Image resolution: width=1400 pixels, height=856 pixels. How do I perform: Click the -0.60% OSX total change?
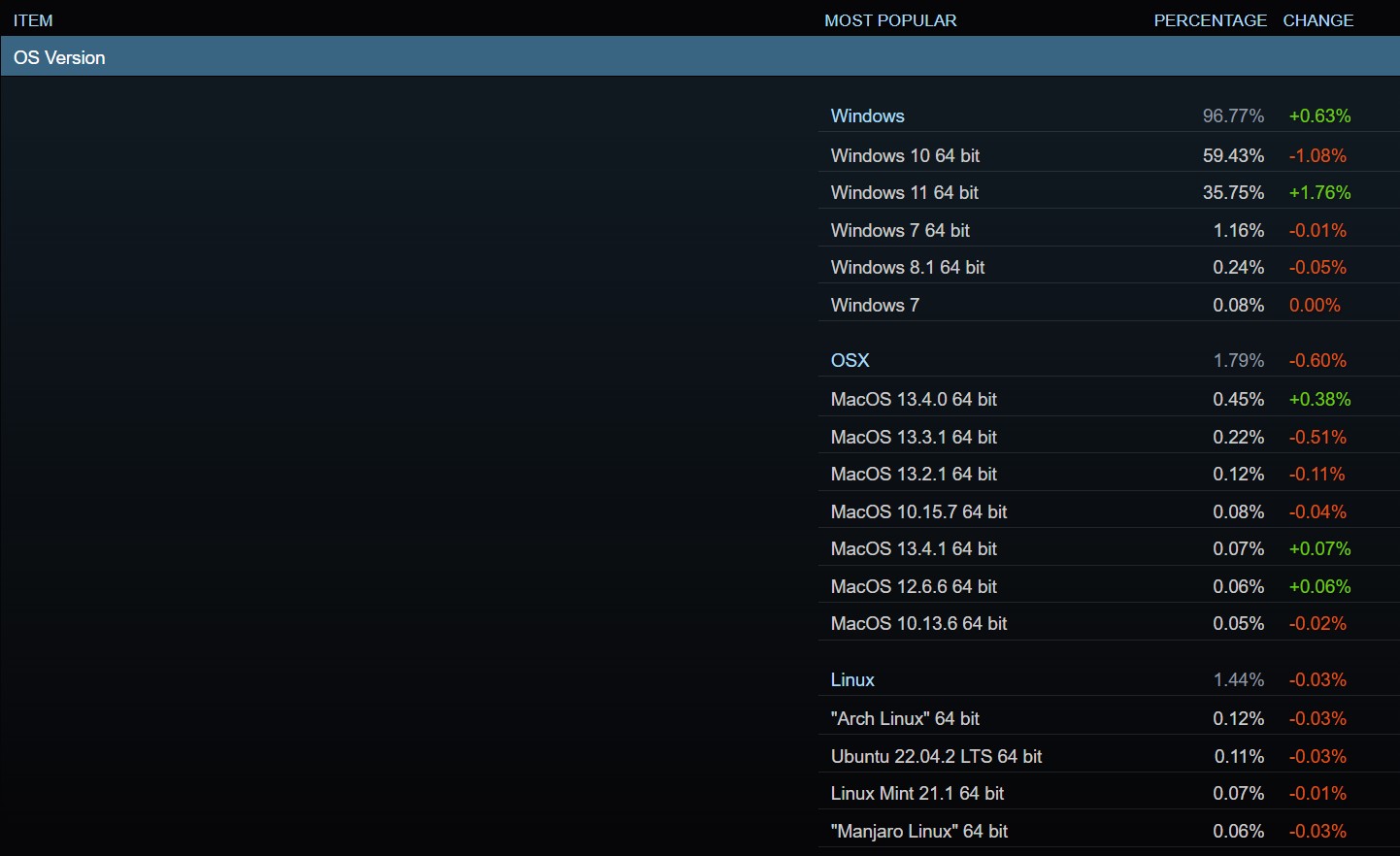1317,360
